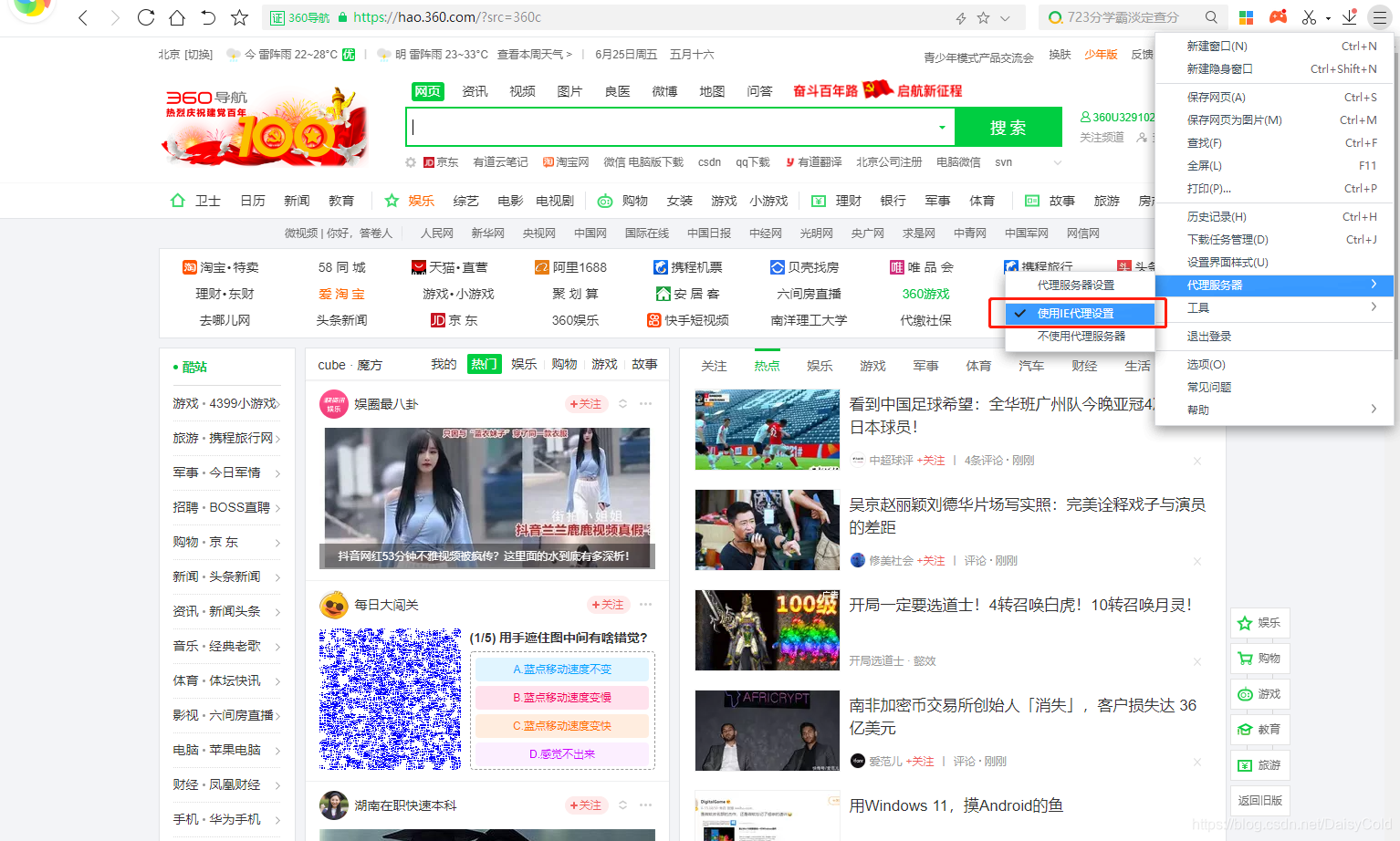Open 查看本周天气 link

[x=535, y=55]
